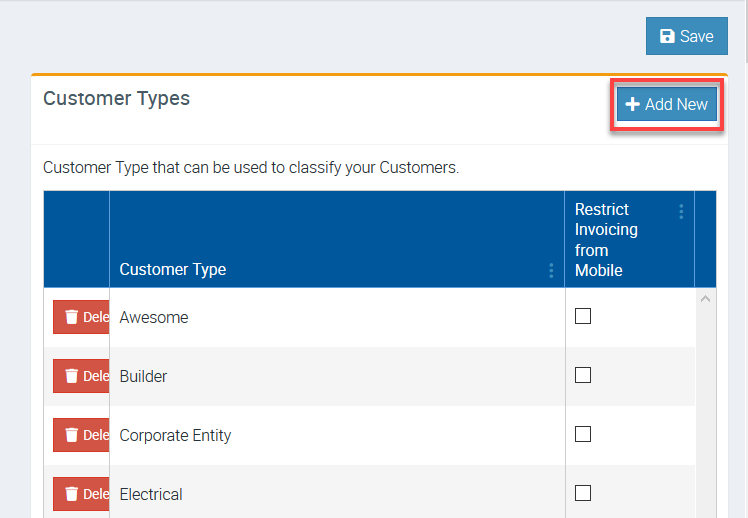
Task: Remove the Corporate Entity row via trash button
Action: pos(82,435)
